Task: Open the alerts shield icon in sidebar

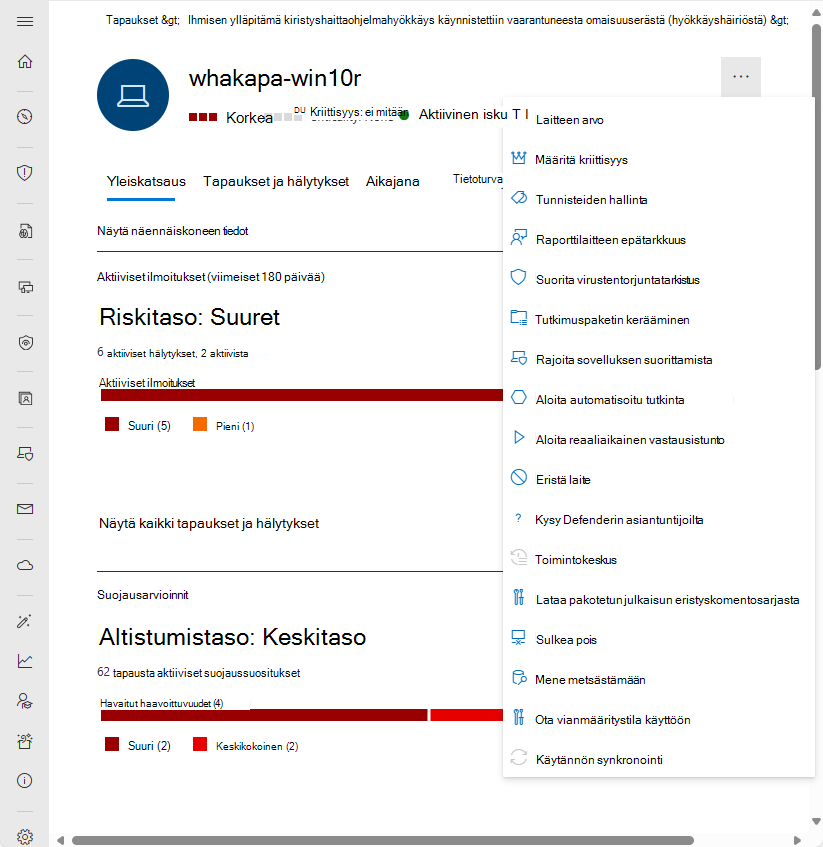Action: pyautogui.click(x=26, y=172)
